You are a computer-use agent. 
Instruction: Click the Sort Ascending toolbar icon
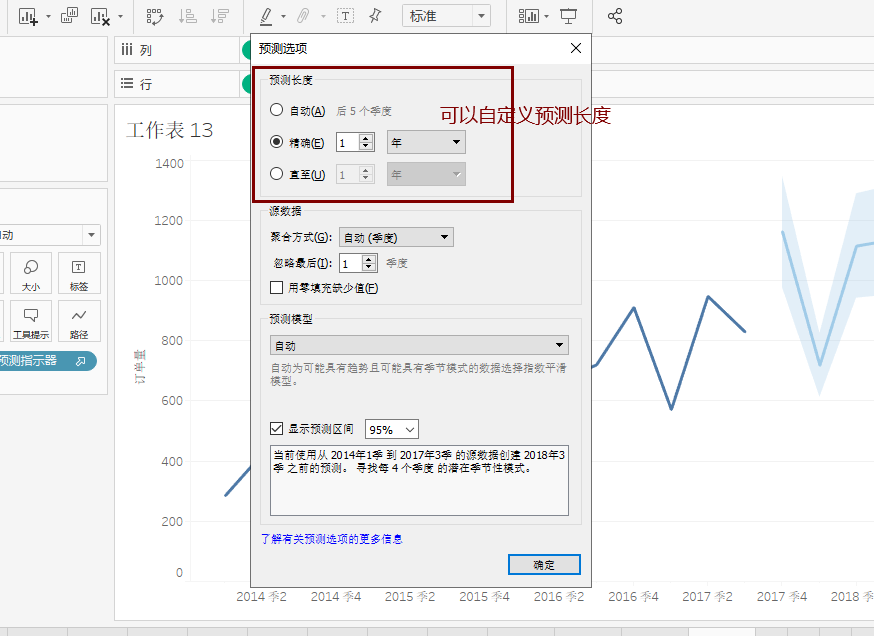[188, 16]
